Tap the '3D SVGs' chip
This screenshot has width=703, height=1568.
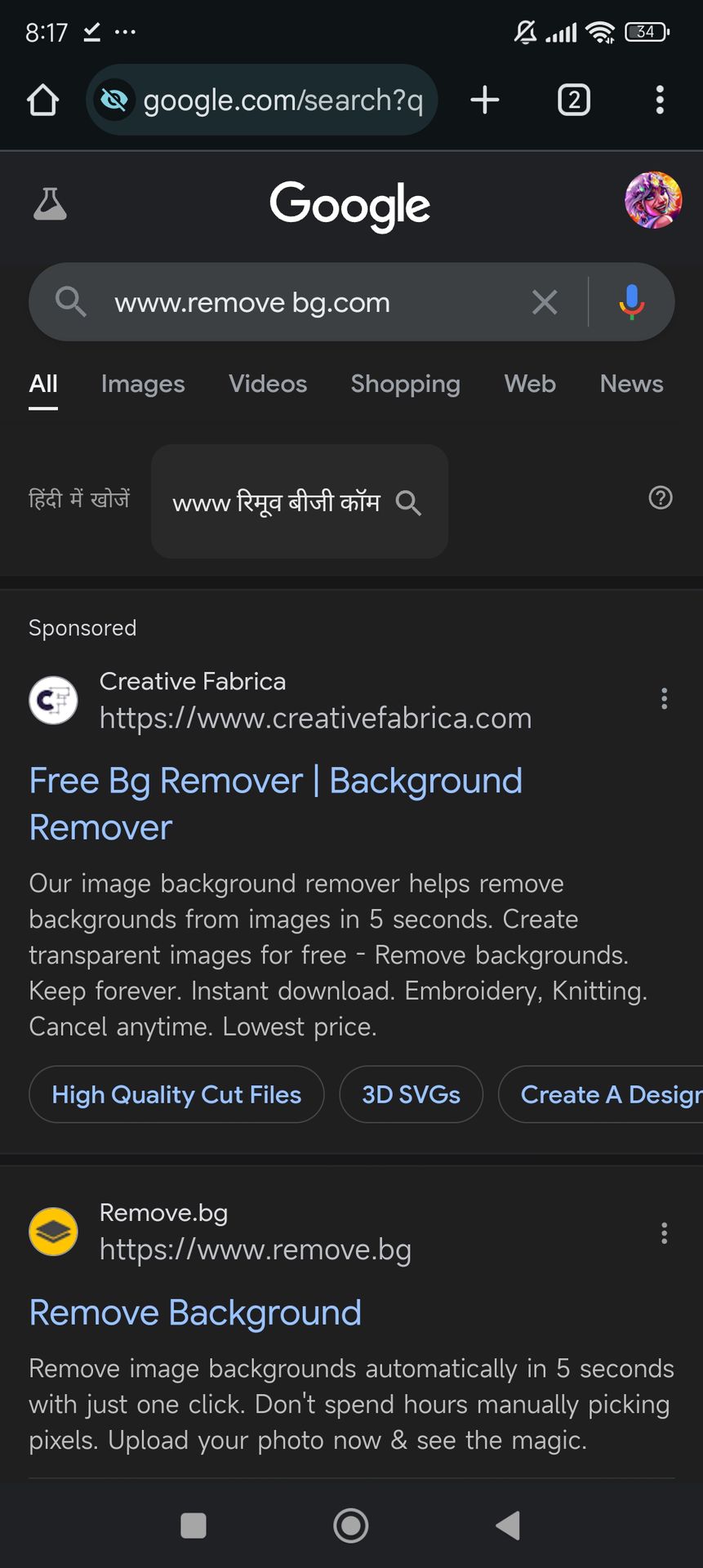[412, 1094]
